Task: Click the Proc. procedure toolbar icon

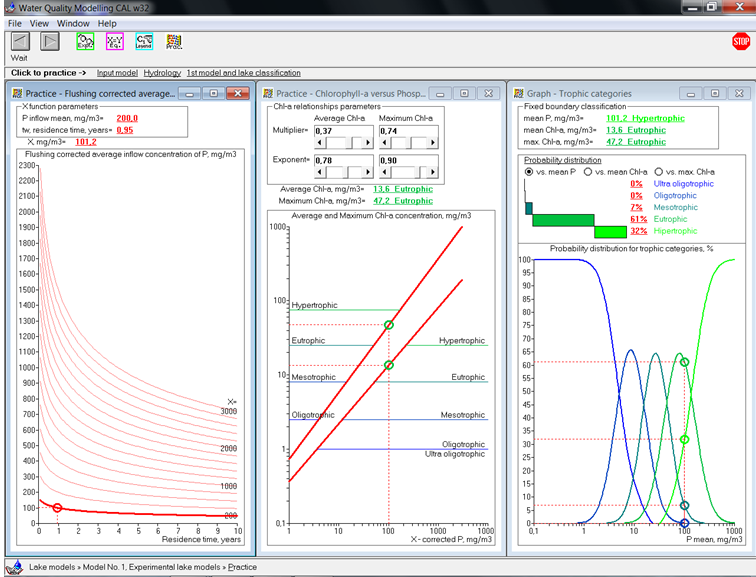Action: [x=174, y=41]
